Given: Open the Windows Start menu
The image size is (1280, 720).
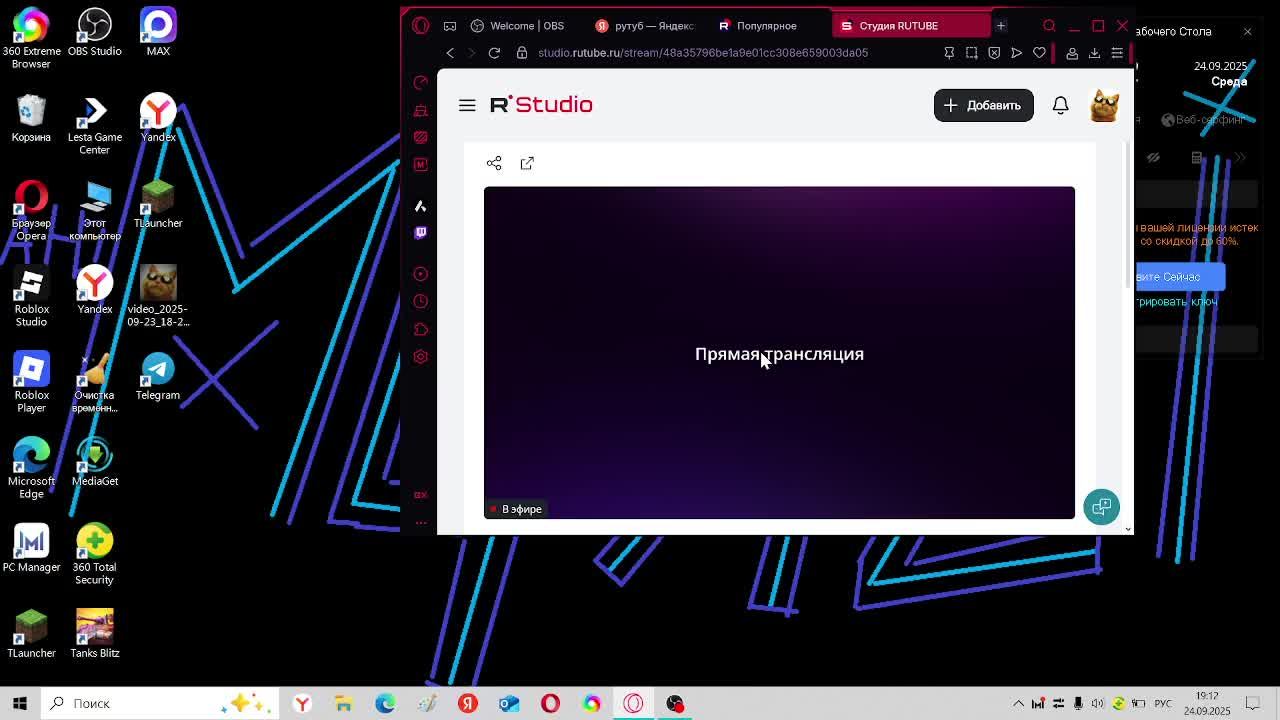Looking at the screenshot, I should (20, 703).
